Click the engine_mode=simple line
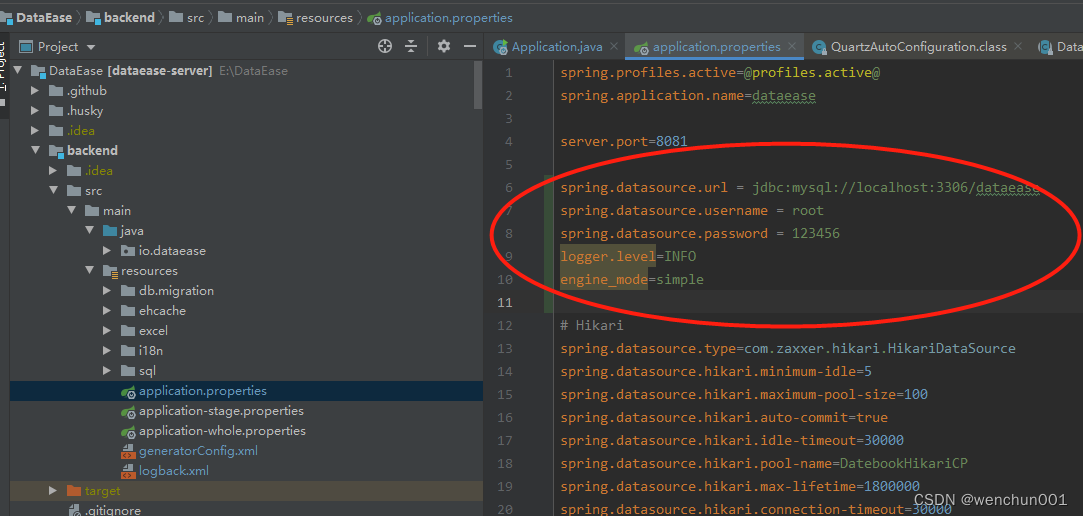Image resolution: width=1083 pixels, height=516 pixels. point(632,280)
